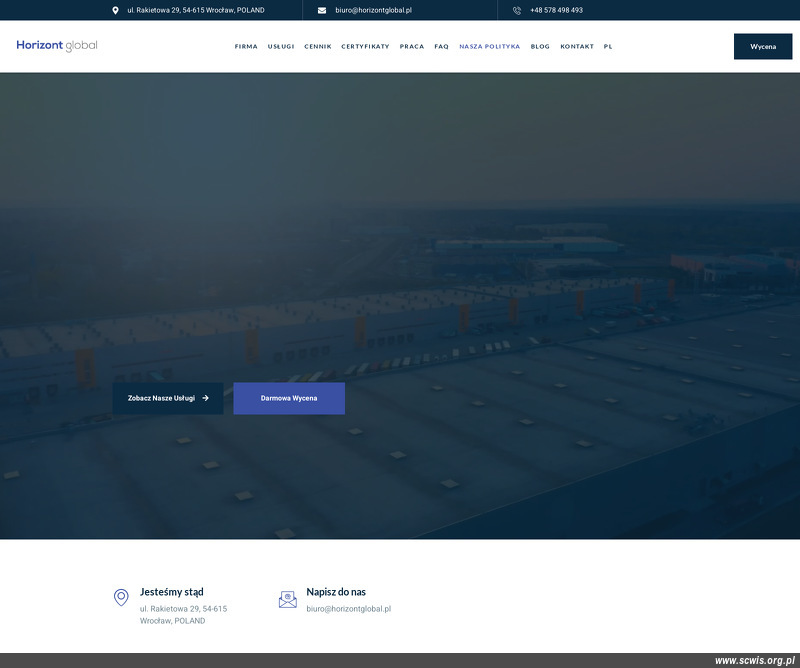The image size is (800, 668).
Task: Click the phone icon in top bar
Action: coord(517,10)
